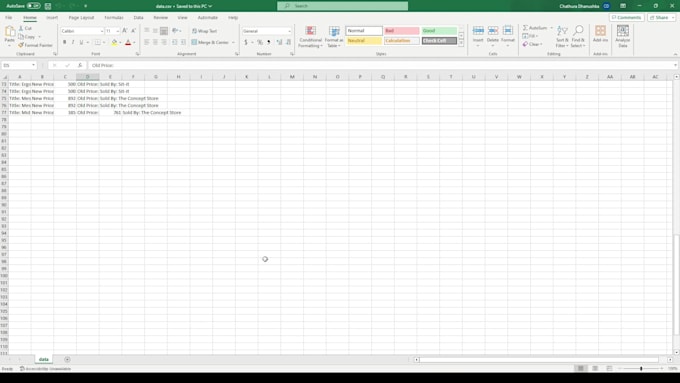Adjust the zoom slider handle

click(641, 368)
